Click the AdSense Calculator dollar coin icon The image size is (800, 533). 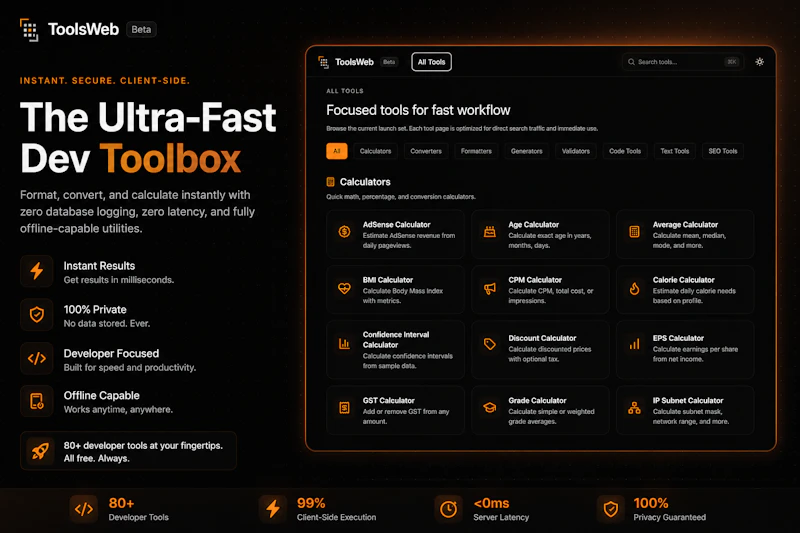tap(344, 232)
